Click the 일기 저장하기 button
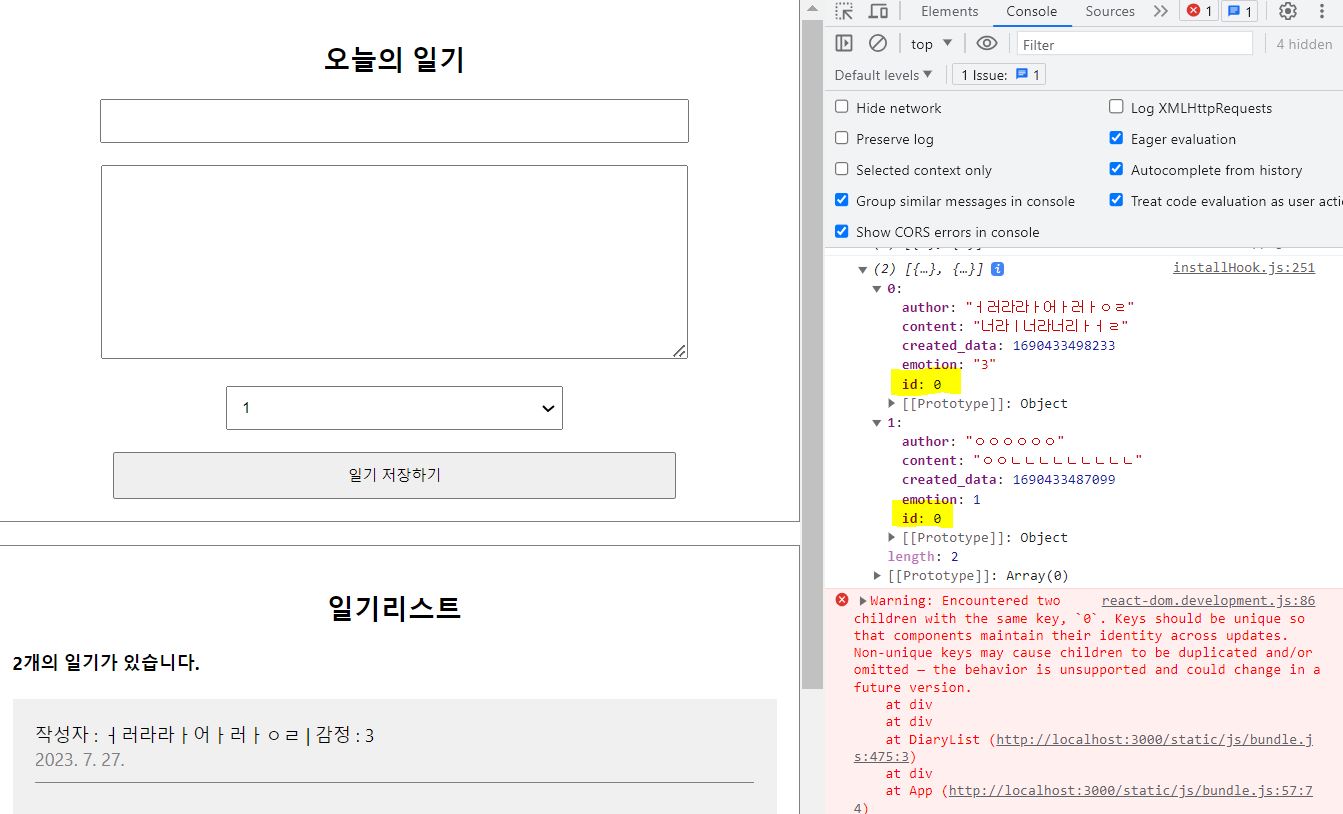Viewport: 1343px width, 814px height. 394,475
